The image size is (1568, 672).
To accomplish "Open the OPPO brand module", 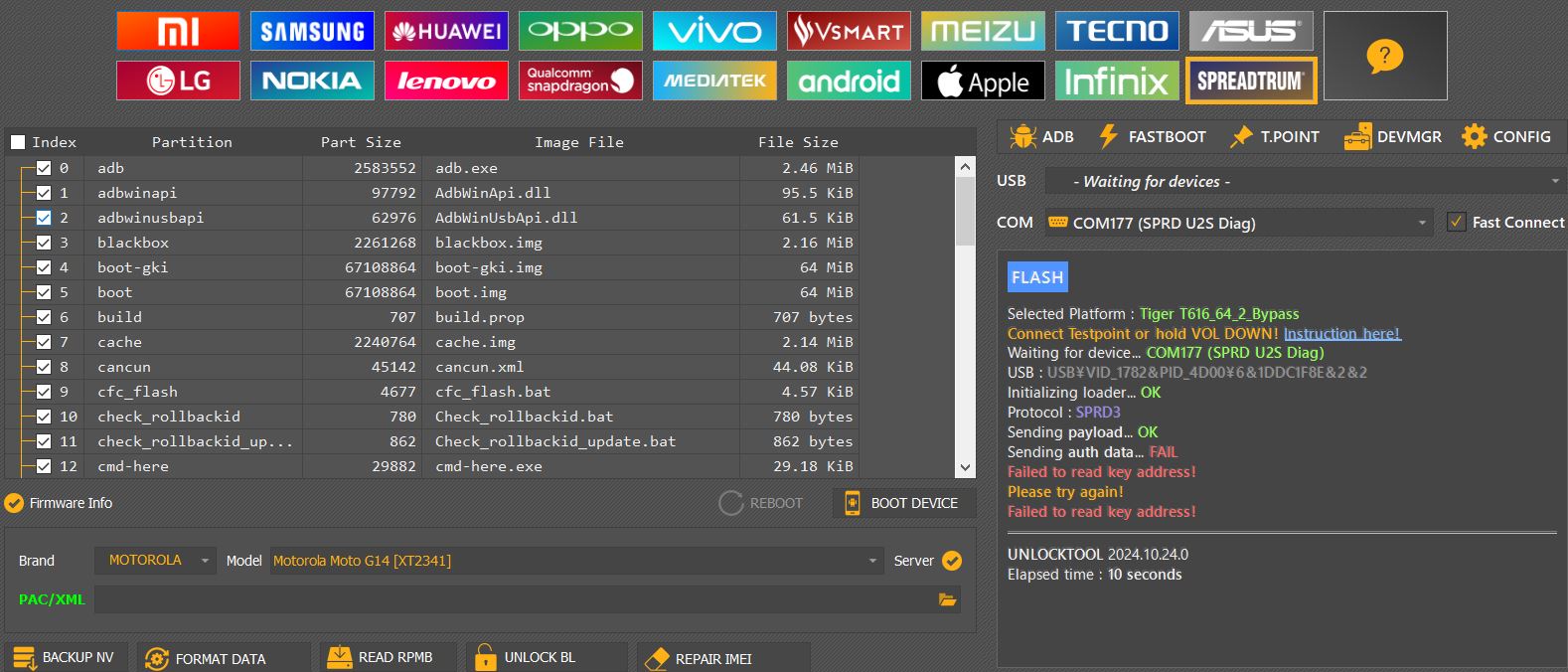I will coord(580,31).
